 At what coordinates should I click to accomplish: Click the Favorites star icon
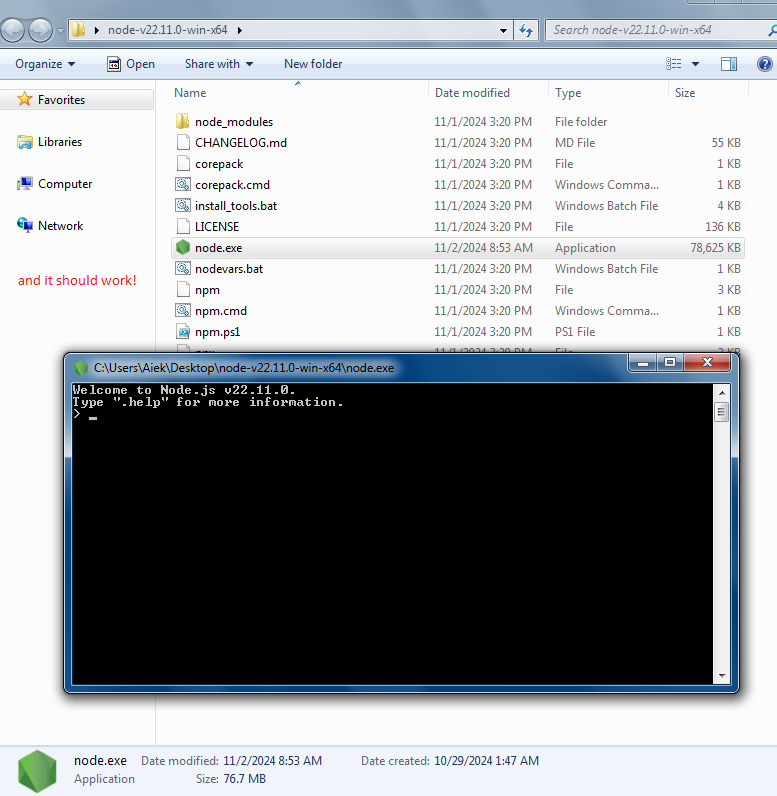[x=24, y=99]
